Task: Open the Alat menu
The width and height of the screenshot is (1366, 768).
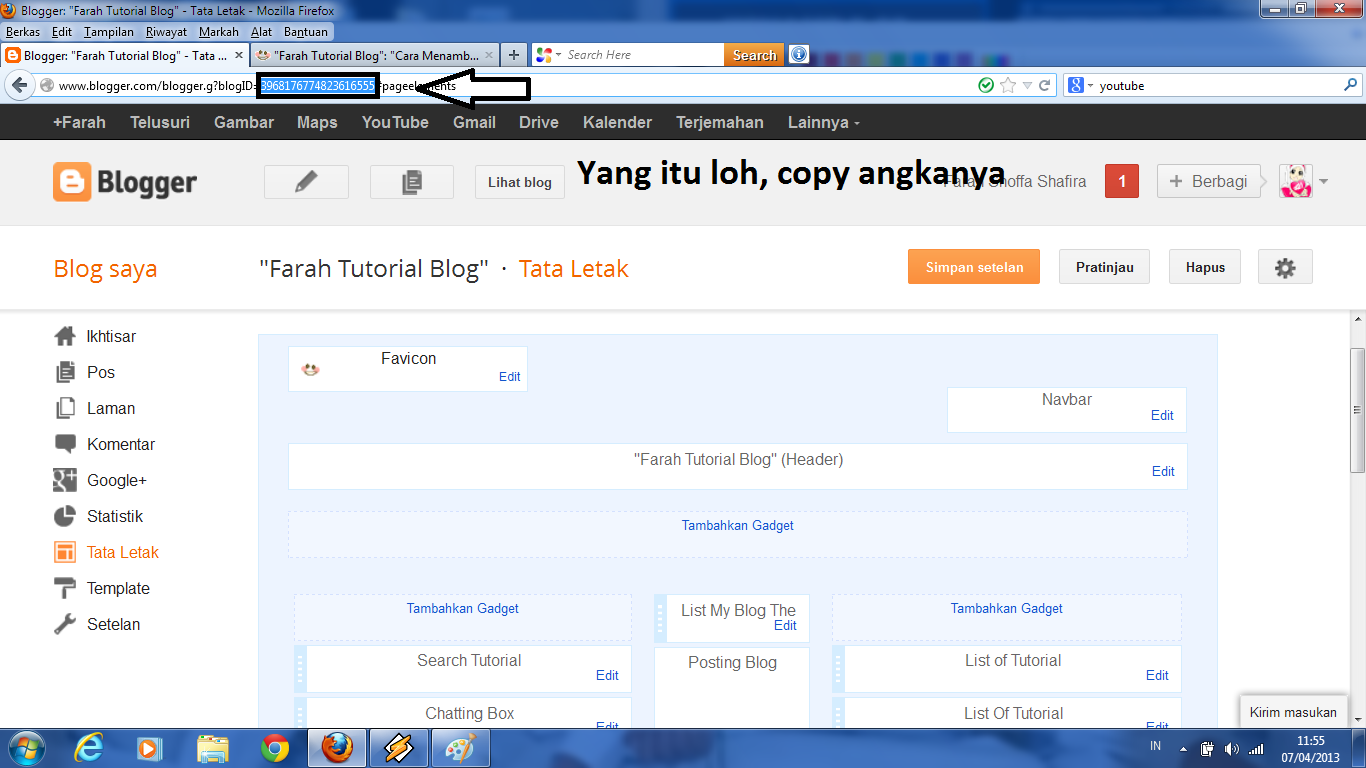Action: [261, 32]
